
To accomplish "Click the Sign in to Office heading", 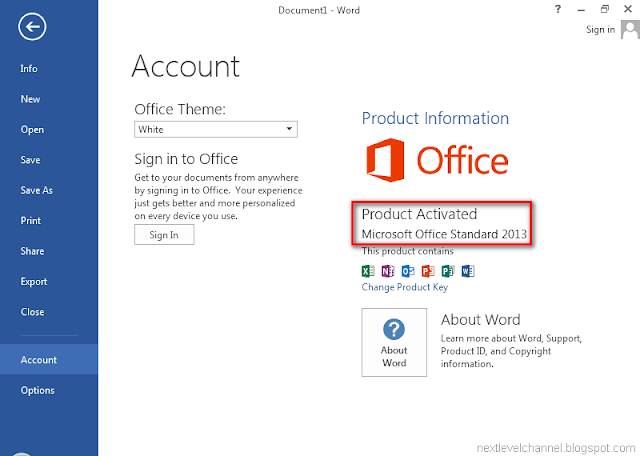I will pos(186,159).
